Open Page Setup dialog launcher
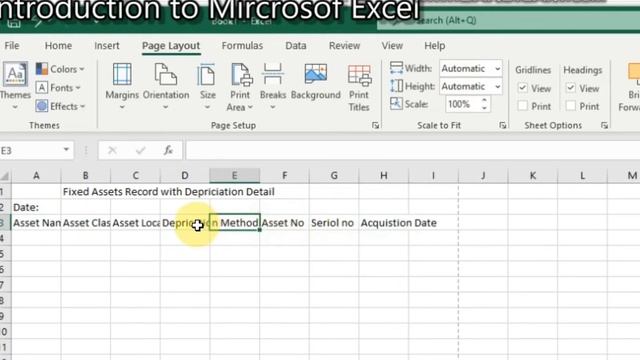640x360 pixels. click(375, 125)
